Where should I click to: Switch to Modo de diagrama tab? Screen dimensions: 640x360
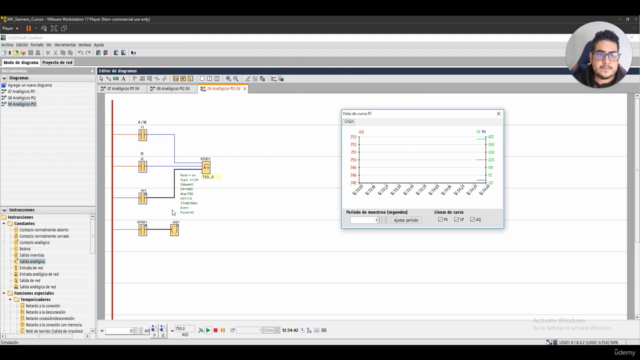click(21, 62)
